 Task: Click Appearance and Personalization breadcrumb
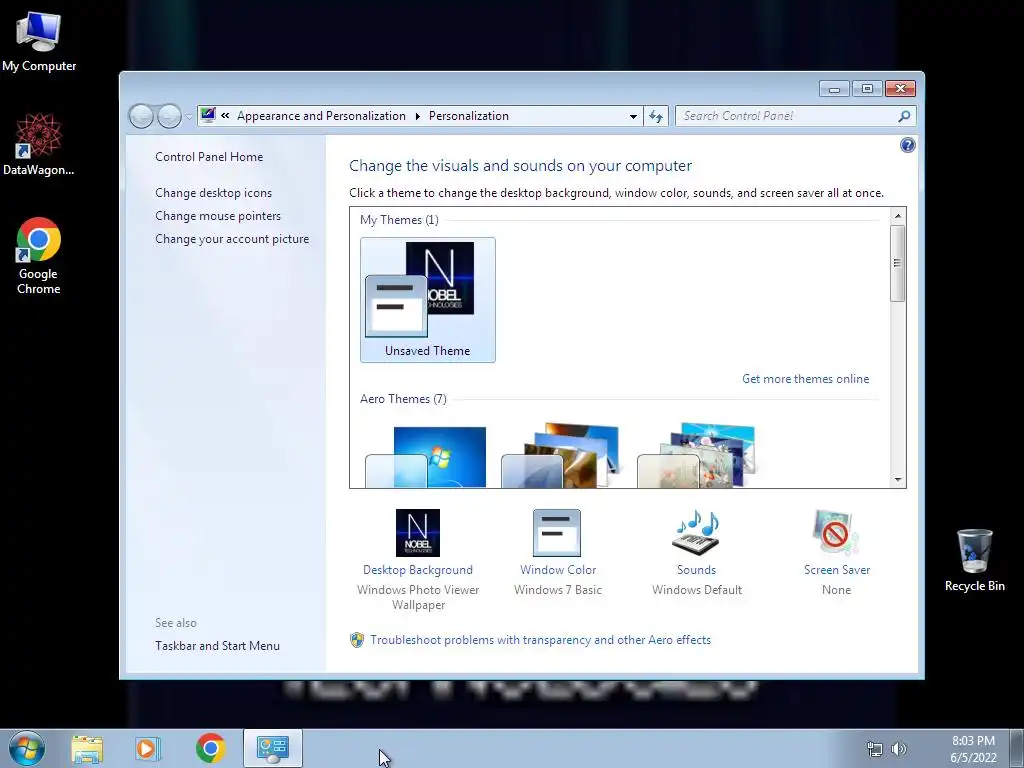[321, 116]
